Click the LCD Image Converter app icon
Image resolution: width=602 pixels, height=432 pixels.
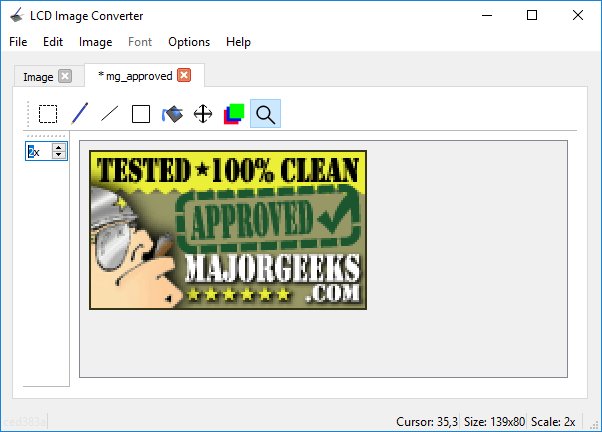point(17,16)
